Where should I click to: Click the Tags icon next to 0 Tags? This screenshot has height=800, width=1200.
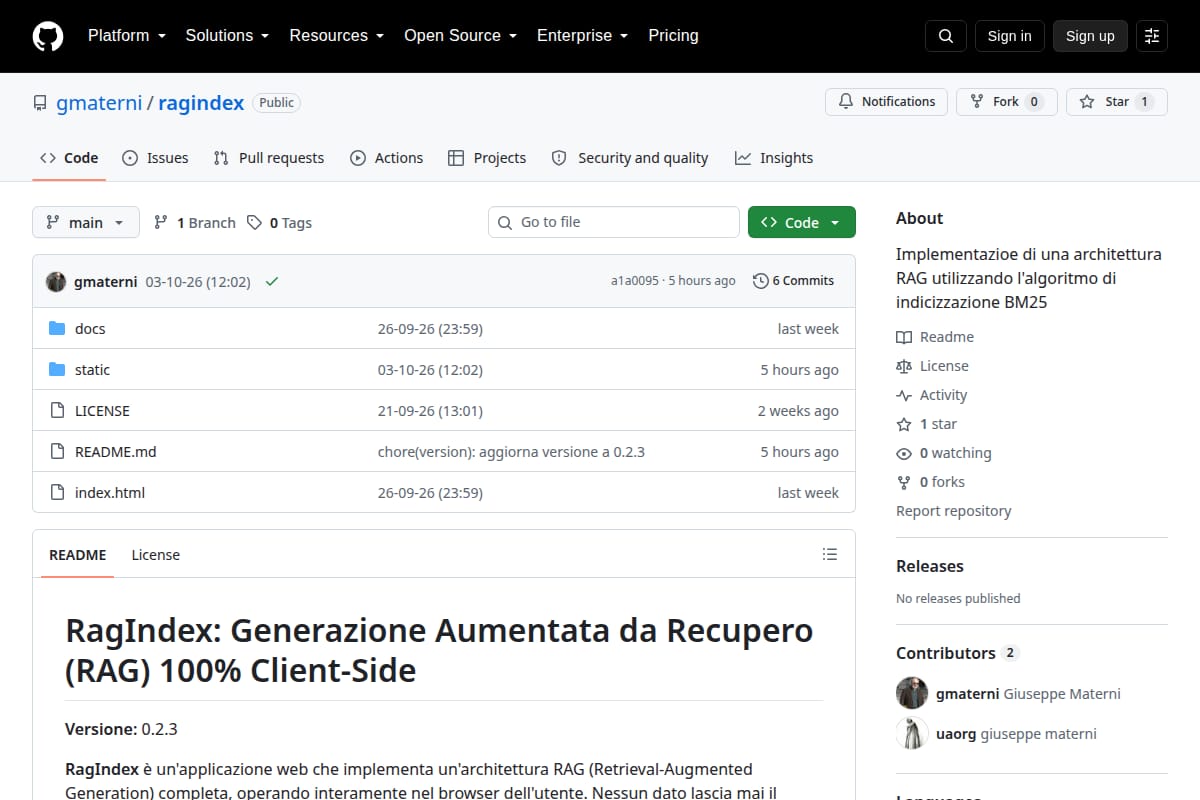click(255, 223)
